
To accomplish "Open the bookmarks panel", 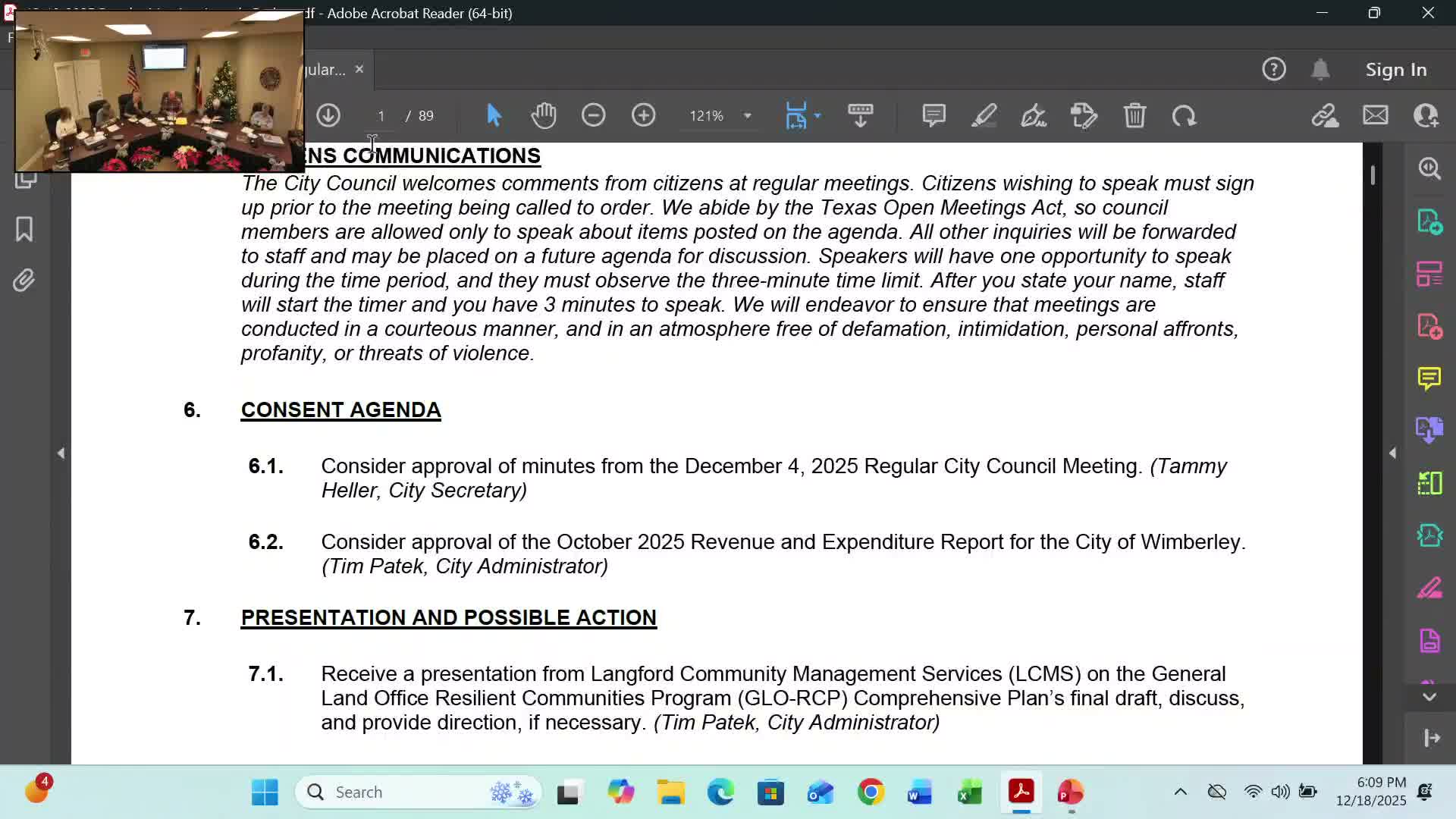I will point(24,229).
